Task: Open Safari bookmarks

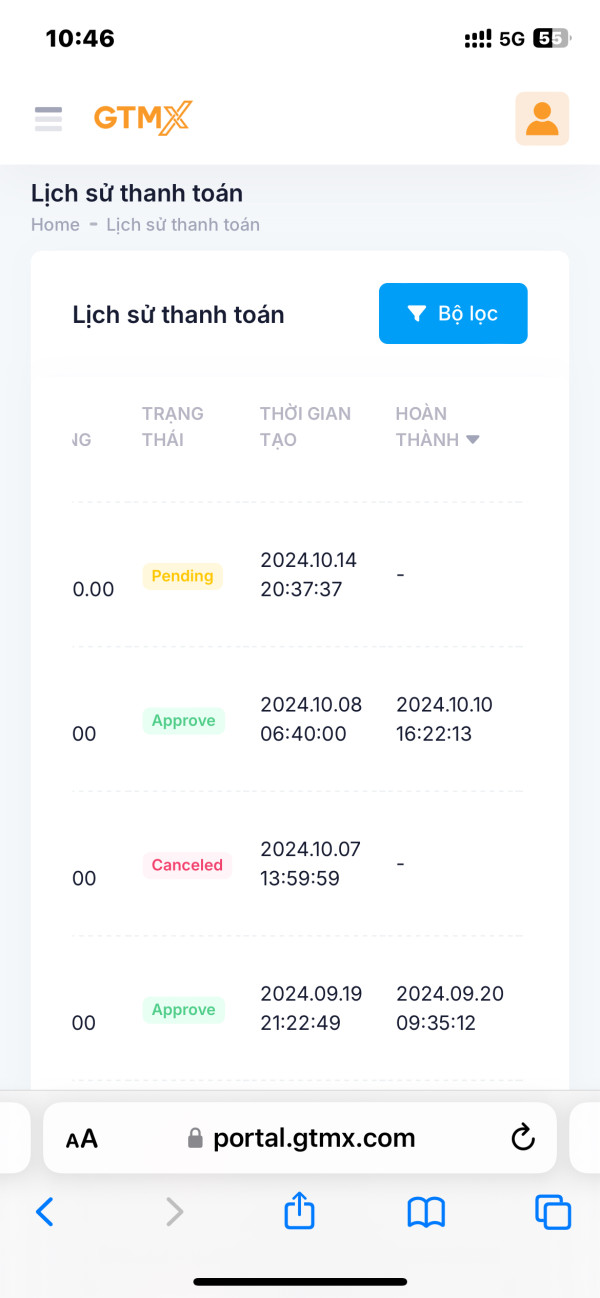Action: [426, 1212]
